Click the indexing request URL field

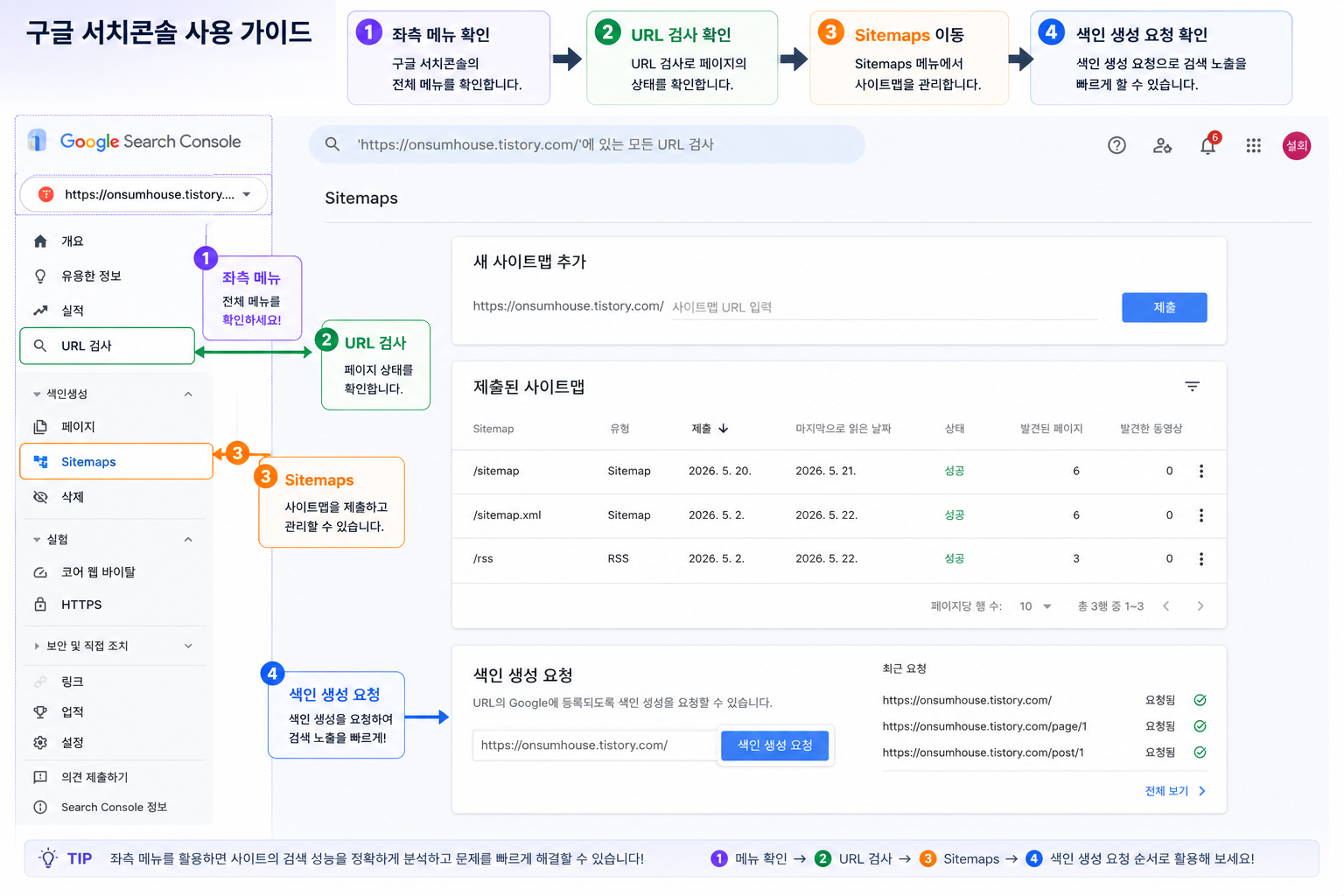[x=595, y=745]
